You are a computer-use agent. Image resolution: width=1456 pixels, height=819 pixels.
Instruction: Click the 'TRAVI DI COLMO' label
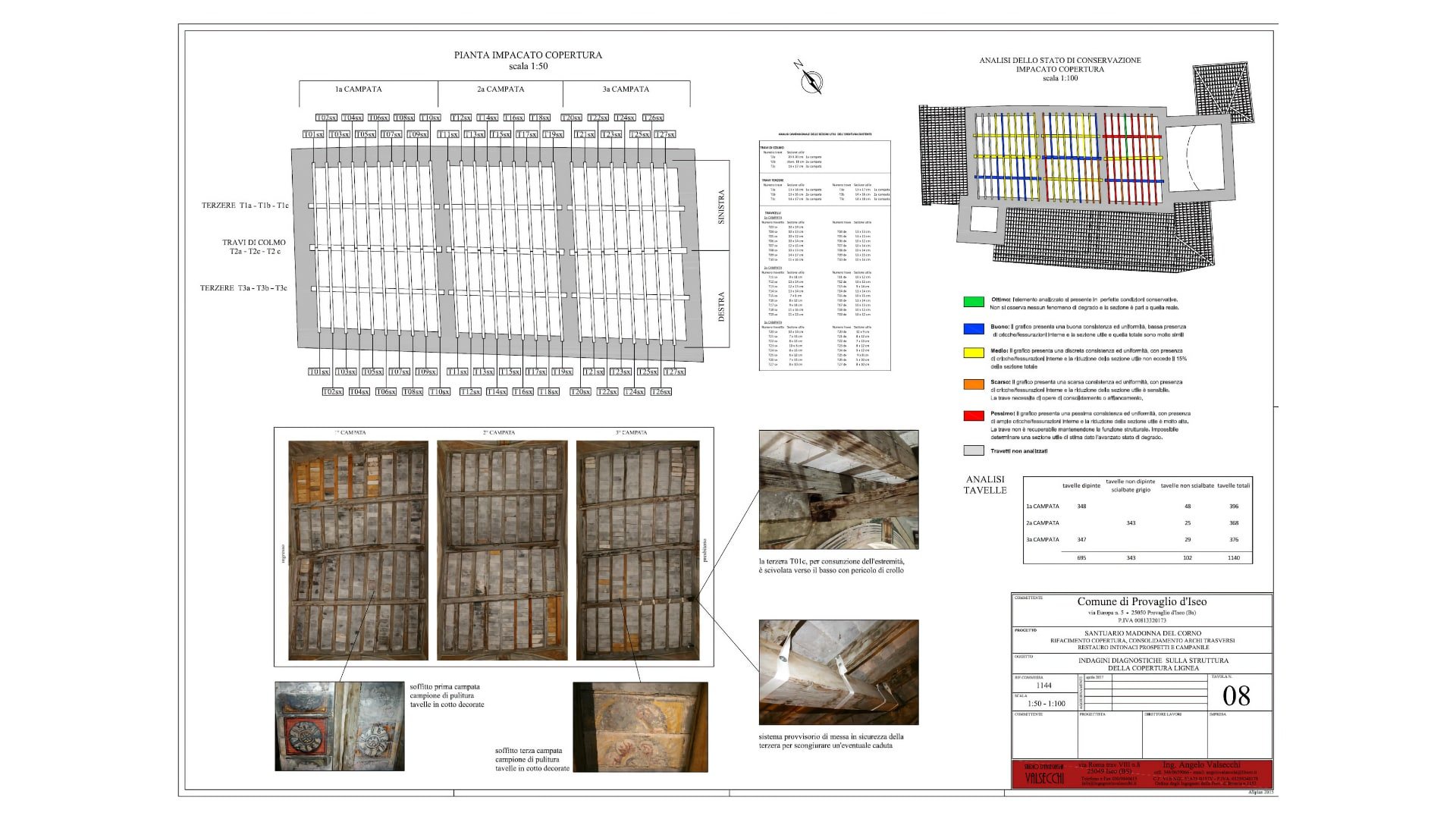click(254, 243)
